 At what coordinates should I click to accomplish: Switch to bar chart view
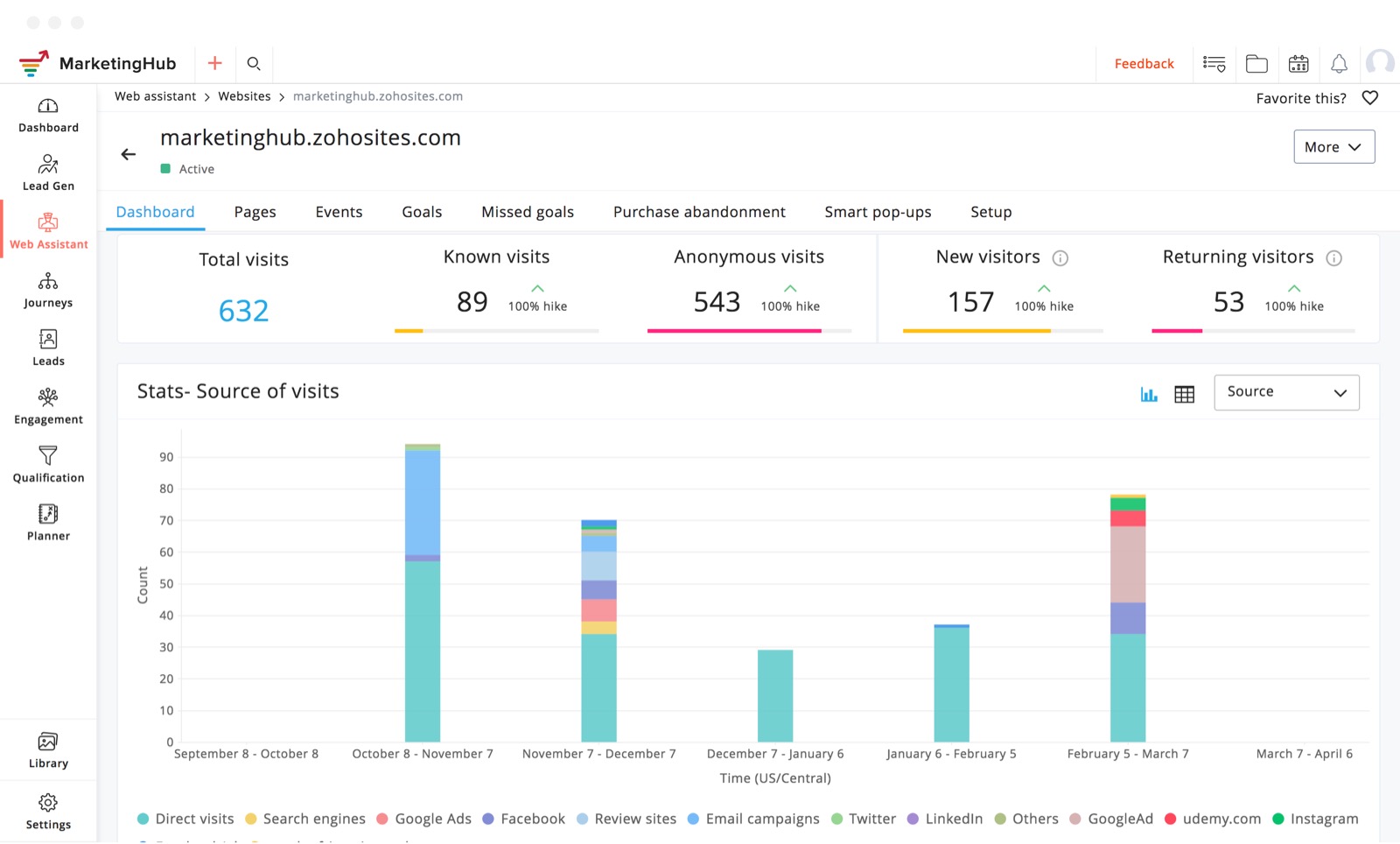click(x=1149, y=394)
